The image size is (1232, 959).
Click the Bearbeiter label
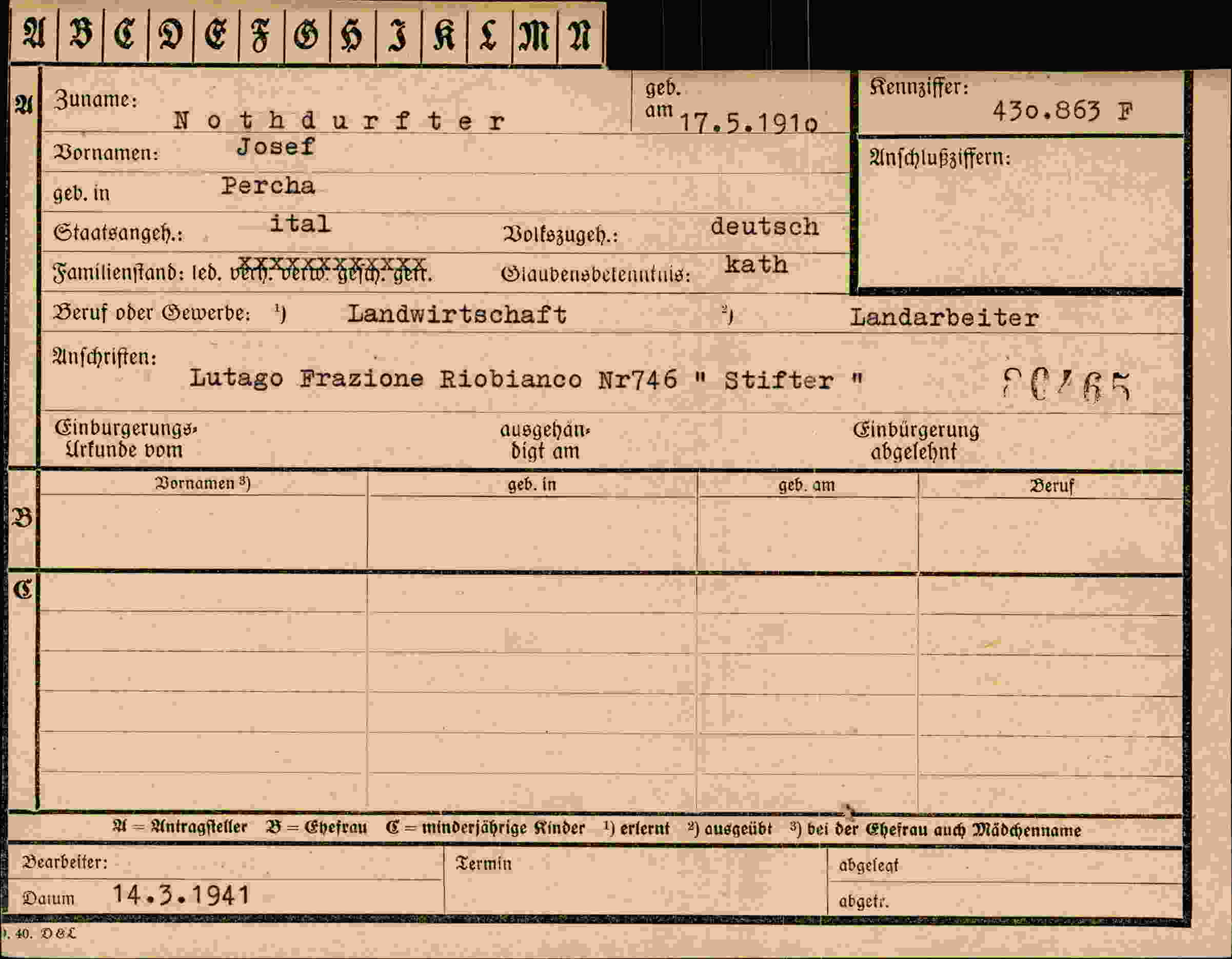click(65, 862)
